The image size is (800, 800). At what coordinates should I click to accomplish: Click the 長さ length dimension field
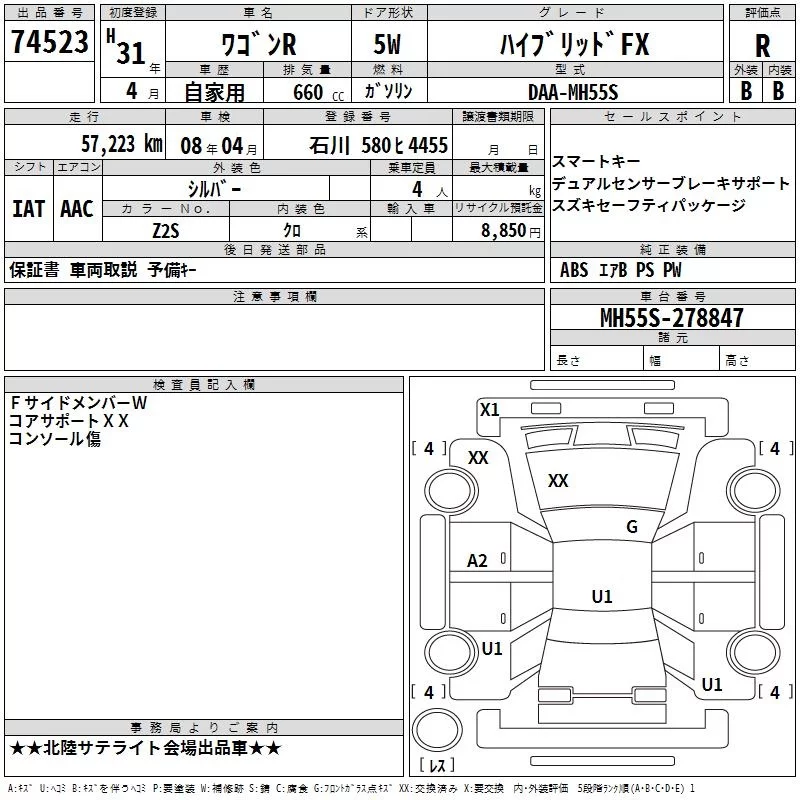597,358
